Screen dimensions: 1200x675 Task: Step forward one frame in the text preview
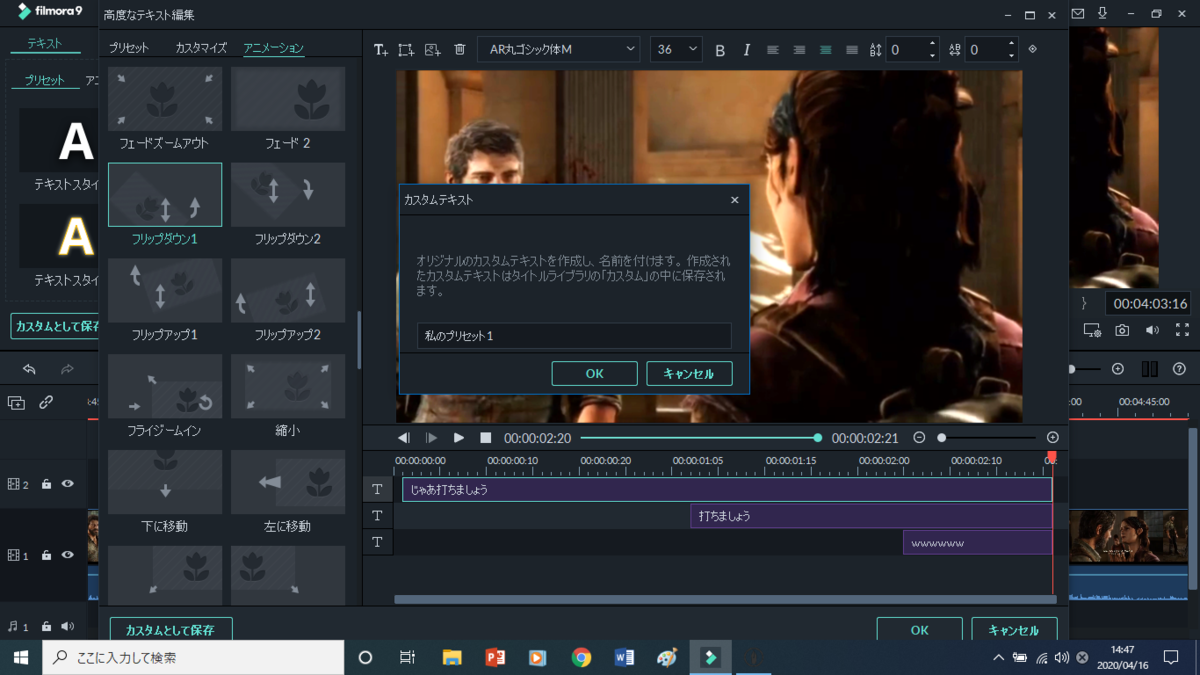[x=431, y=438]
